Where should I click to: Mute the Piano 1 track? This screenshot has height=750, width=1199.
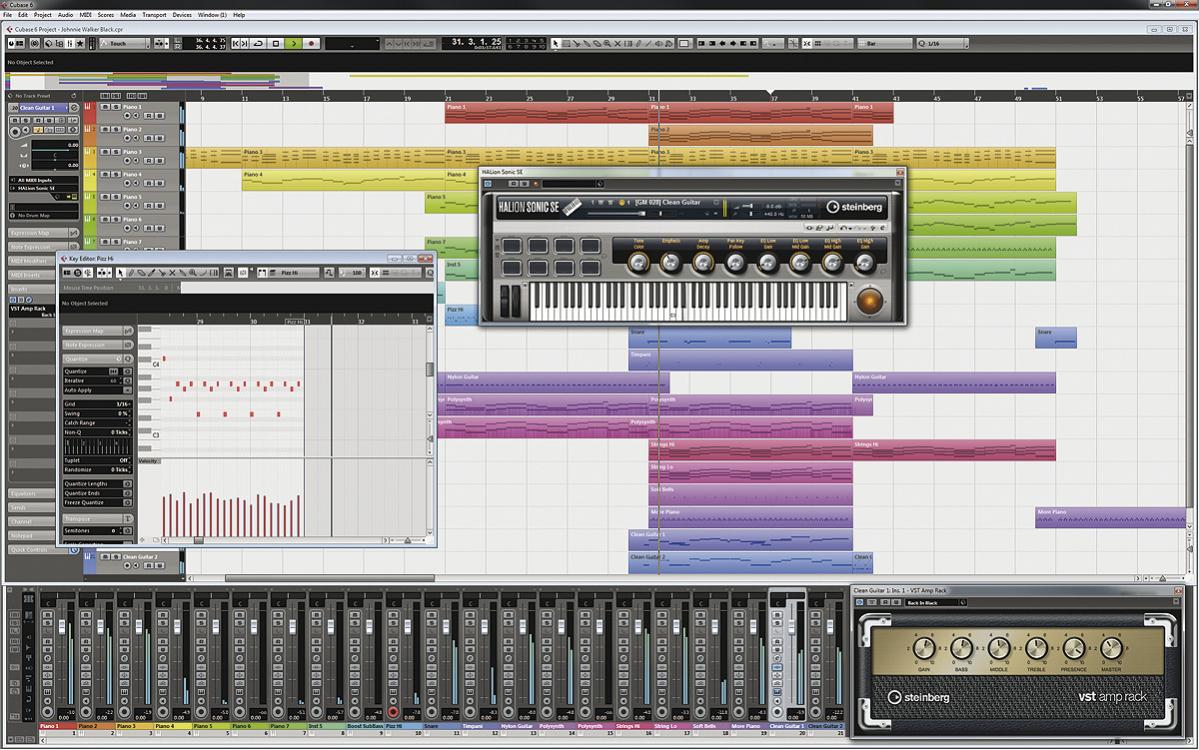point(103,107)
